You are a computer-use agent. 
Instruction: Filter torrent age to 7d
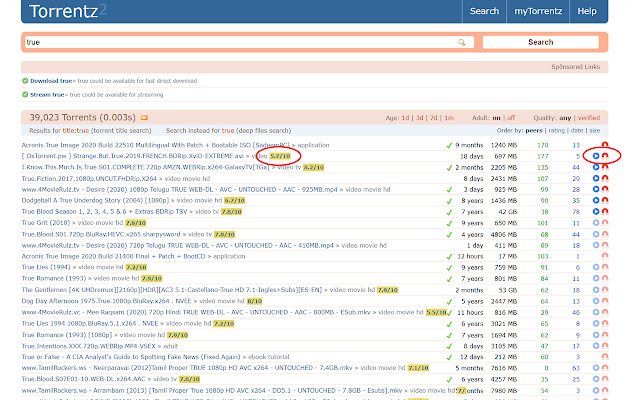coord(433,118)
